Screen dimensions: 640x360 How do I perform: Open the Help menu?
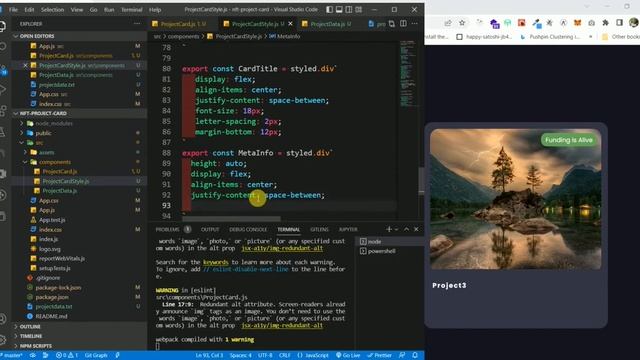pyautogui.click(x=155, y=9)
